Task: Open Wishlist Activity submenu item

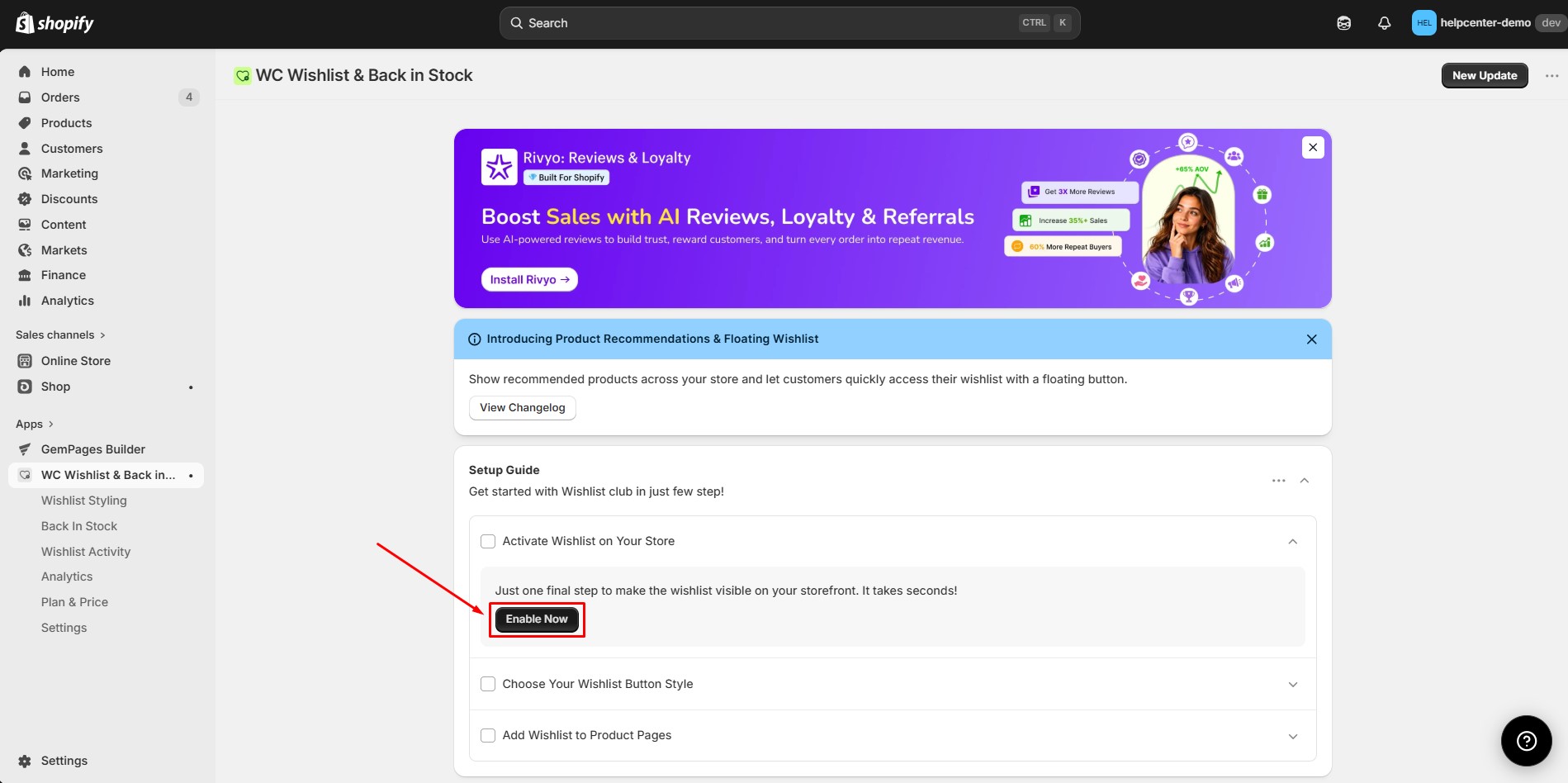Action: [86, 552]
